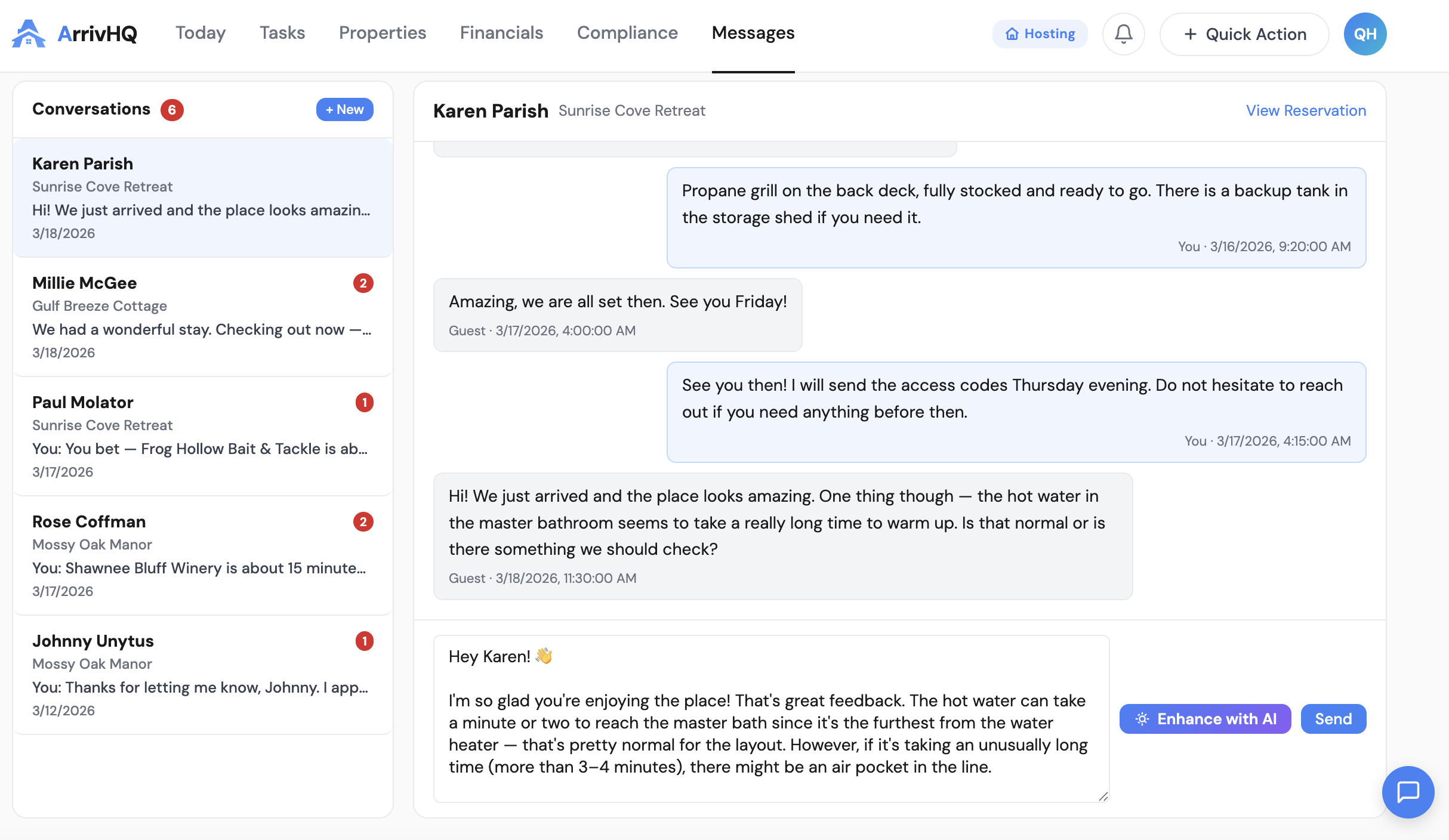Image resolution: width=1449 pixels, height=840 pixels.
Task: Select the Paul Molator conversation
Action: coord(203,436)
